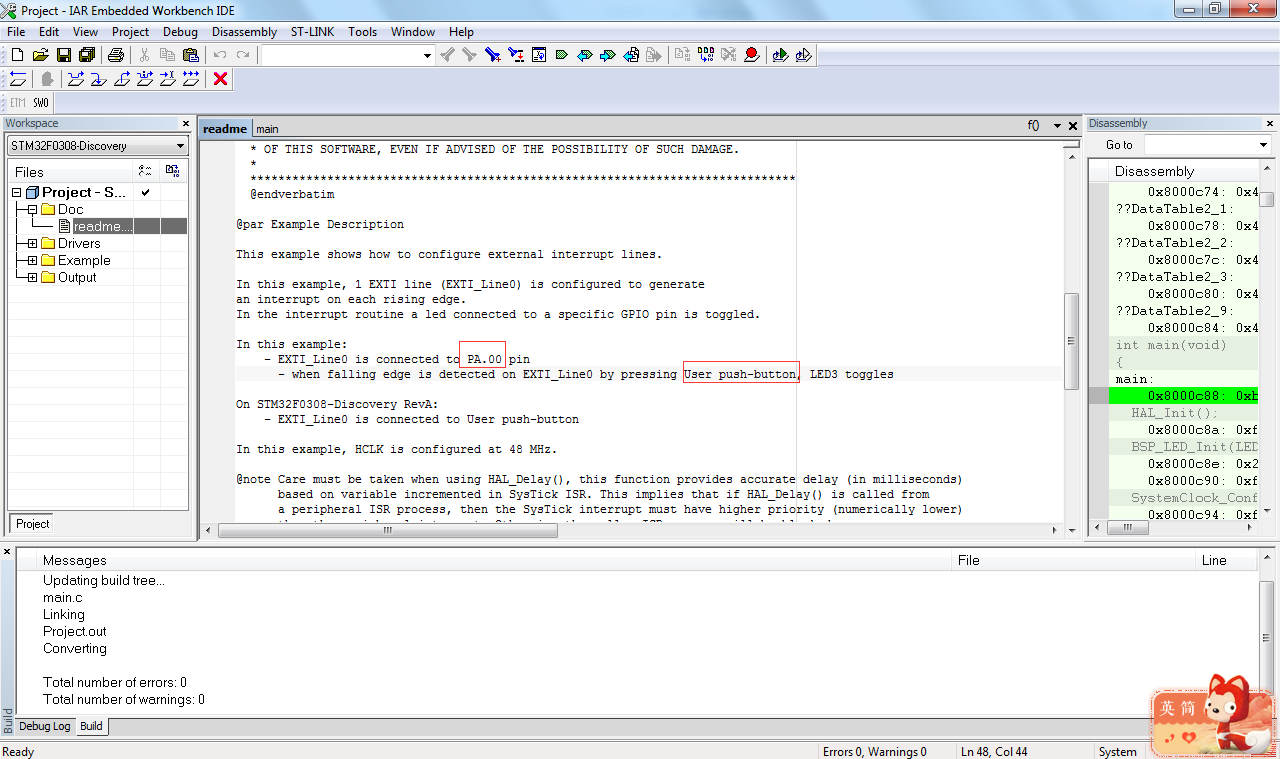Print the readme with the printer icon
Image resolution: width=1280 pixels, height=759 pixels.
pos(116,55)
